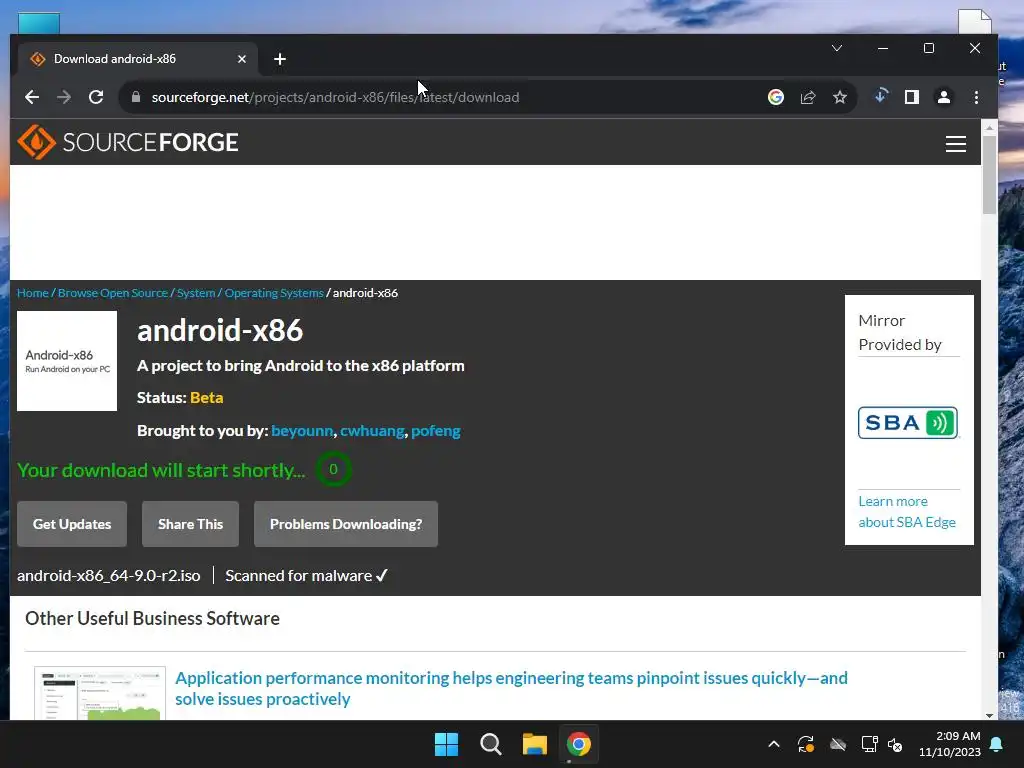Open the network display tray icon

(x=869, y=744)
